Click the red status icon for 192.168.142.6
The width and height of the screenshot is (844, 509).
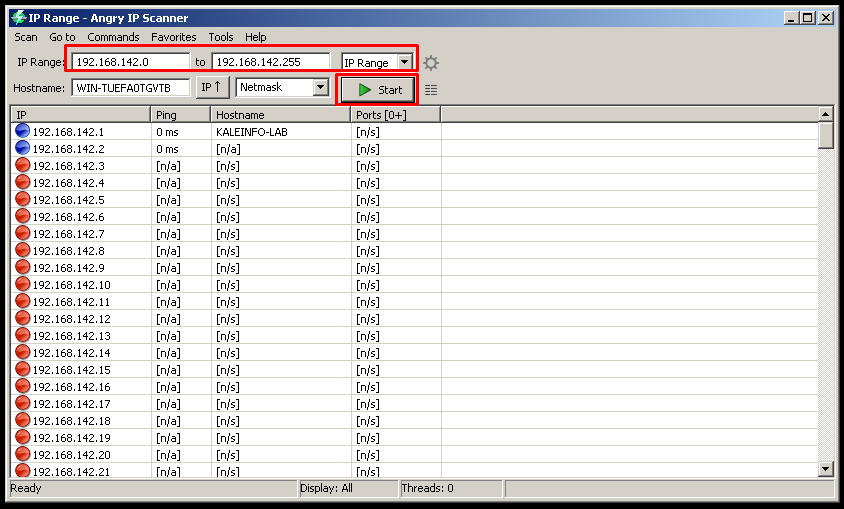23,216
